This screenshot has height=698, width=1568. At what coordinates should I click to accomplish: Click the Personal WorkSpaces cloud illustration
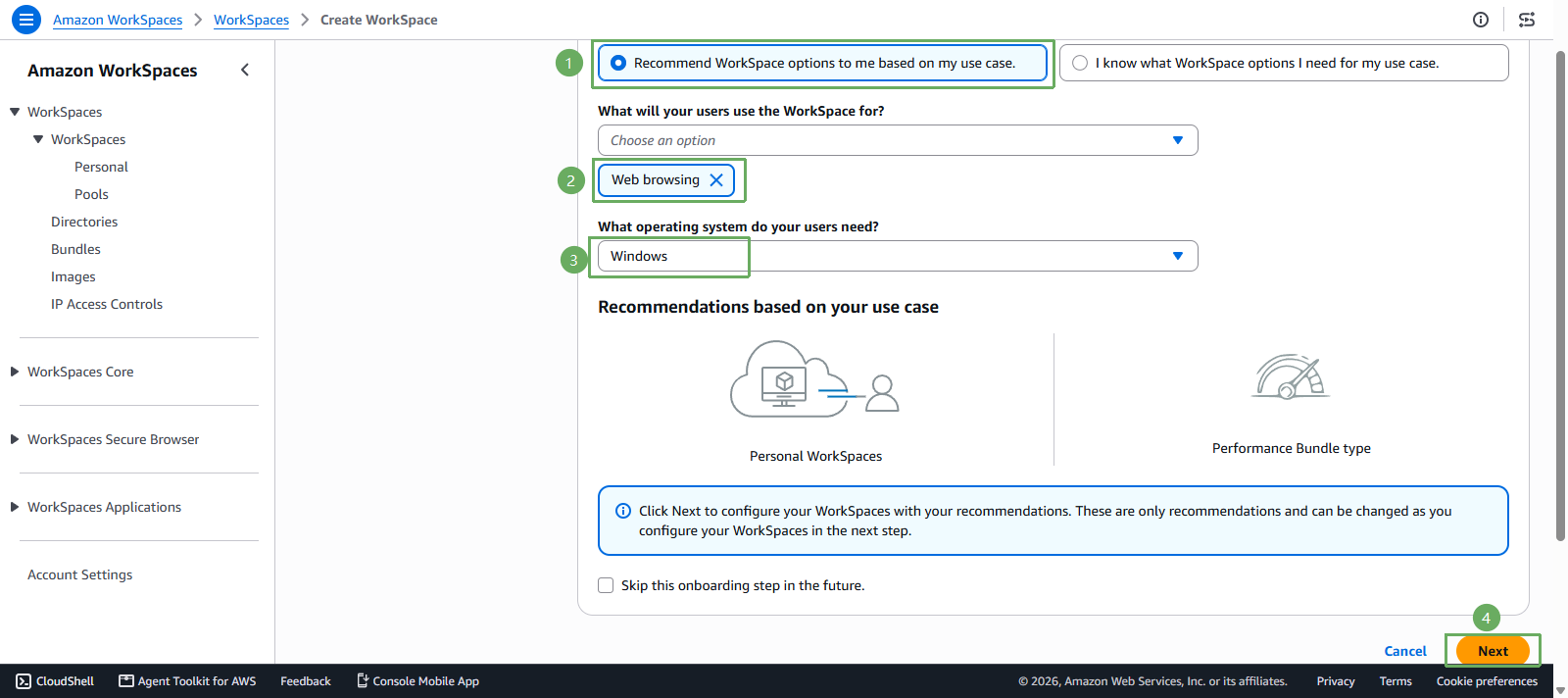[x=815, y=379]
